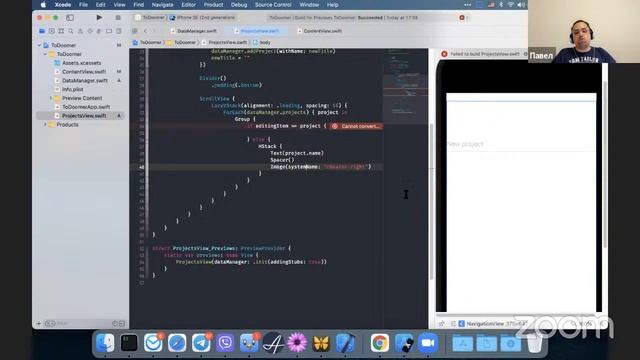Viewport: 640px width, 360px height.
Task: Open the ToDoomer folder breadcrumb
Action: pos(182,42)
